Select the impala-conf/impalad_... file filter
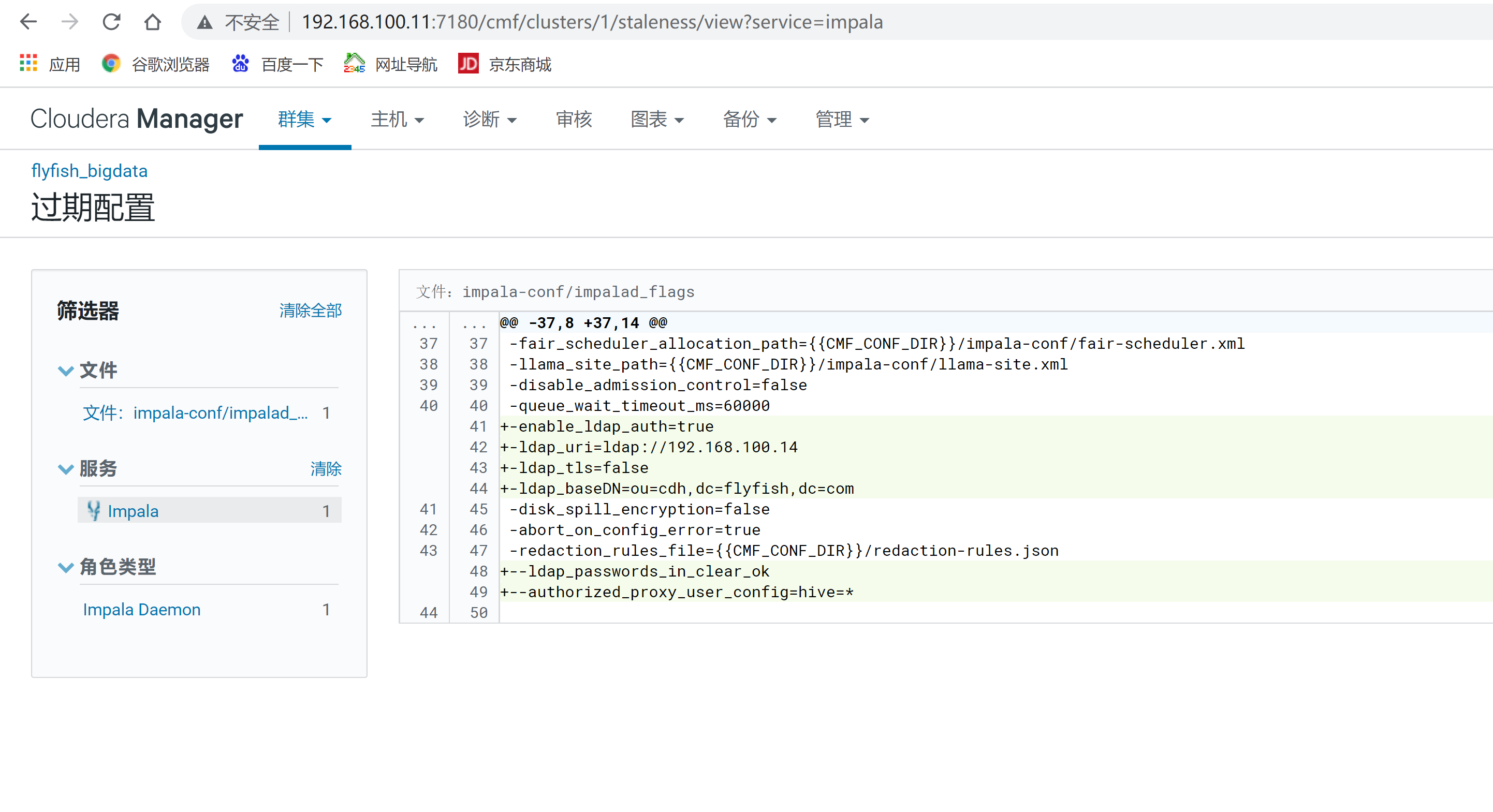 click(x=195, y=412)
